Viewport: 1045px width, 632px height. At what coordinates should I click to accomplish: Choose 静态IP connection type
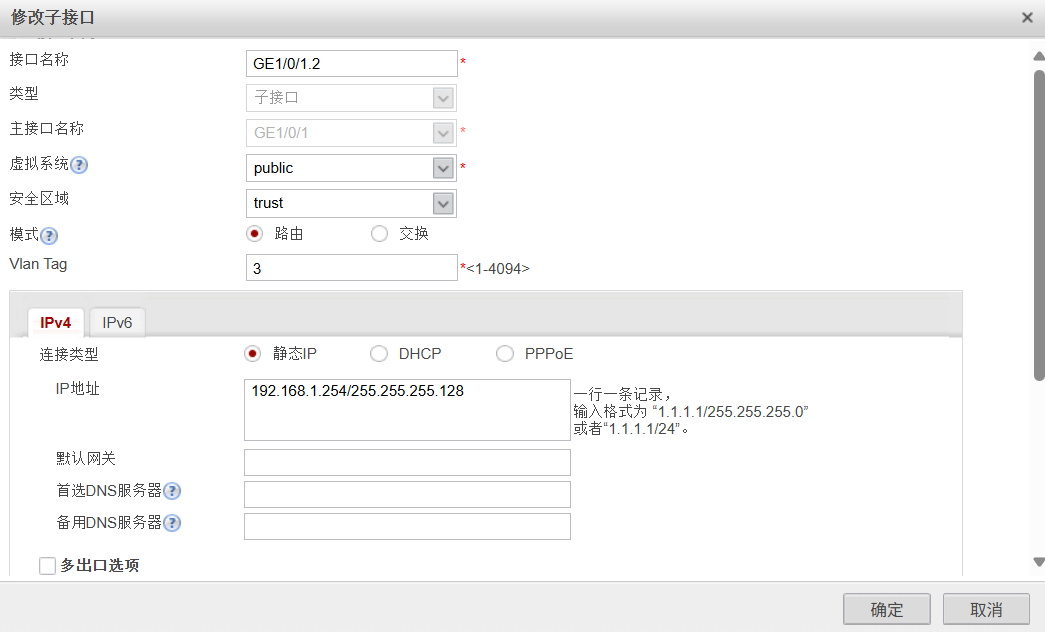tap(253, 354)
